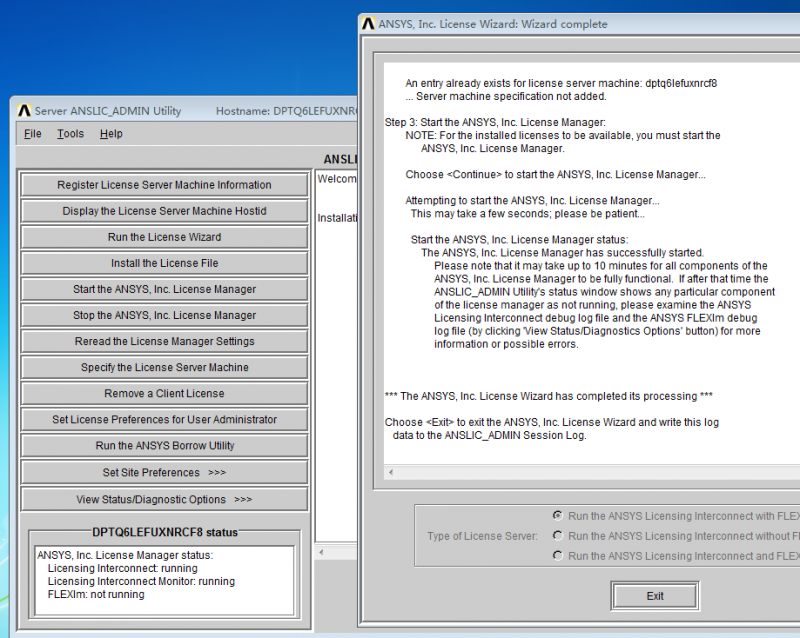Stop the ANSYS, Inc. License Manager
Screen dimensions: 800x638
click(164, 315)
